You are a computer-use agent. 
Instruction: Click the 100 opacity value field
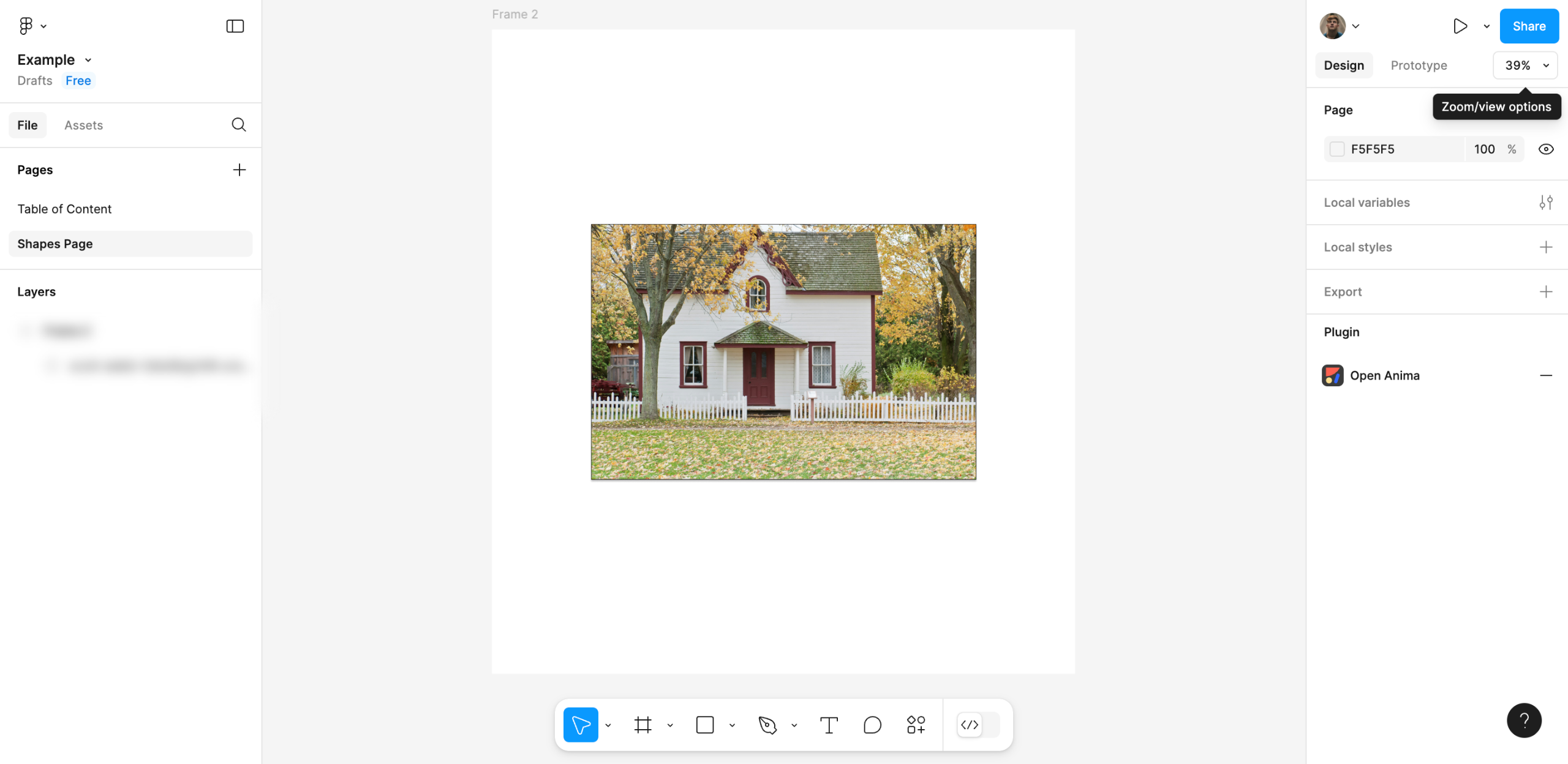[1484, 149]
